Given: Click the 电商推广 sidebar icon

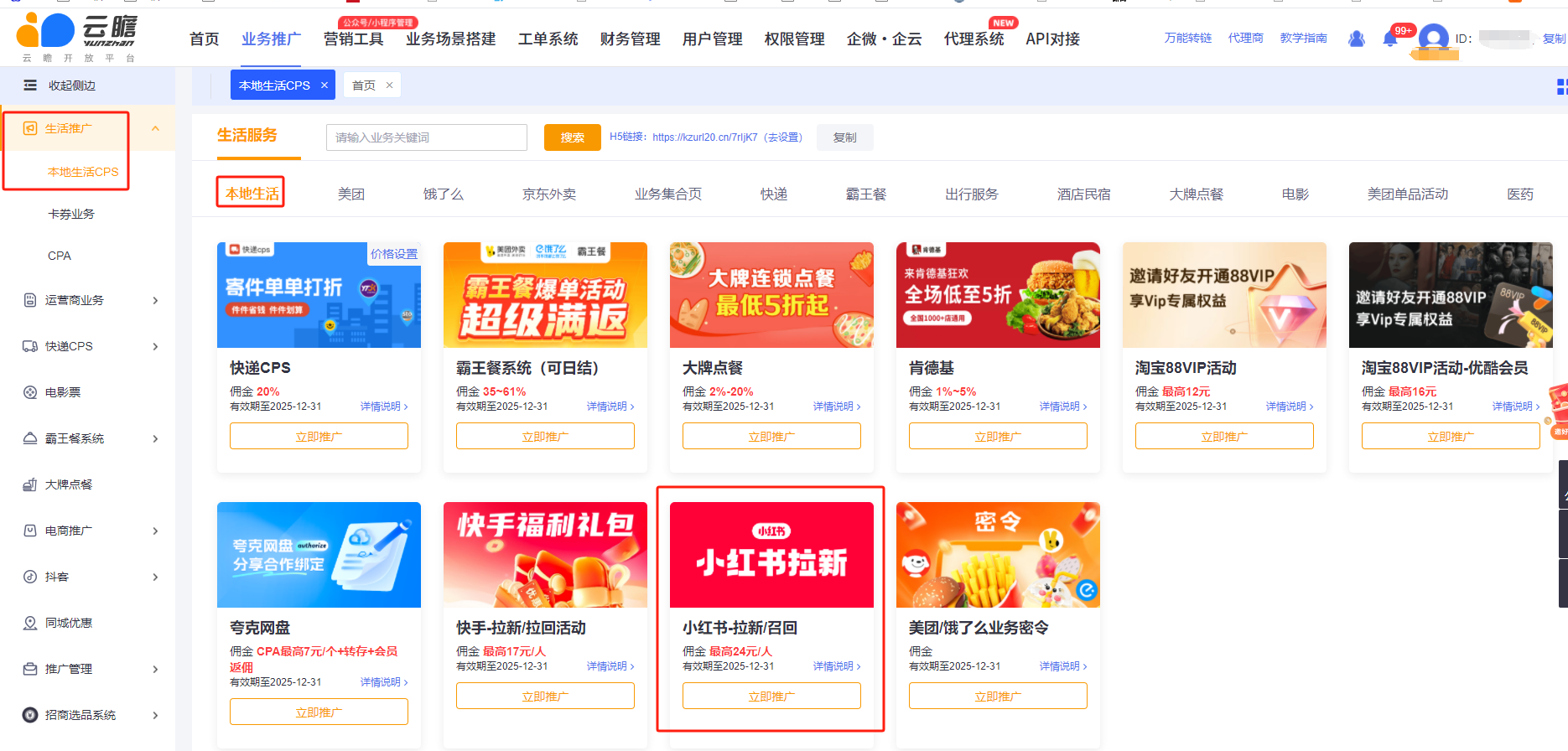Looking at the screenshot, I should click(x=30, y=531).
